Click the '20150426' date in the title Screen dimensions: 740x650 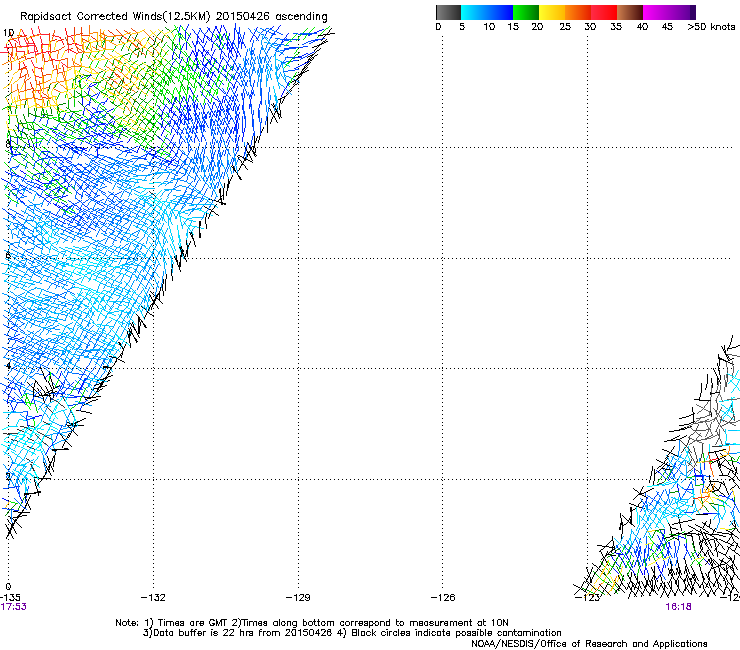(x=243, y=17)
